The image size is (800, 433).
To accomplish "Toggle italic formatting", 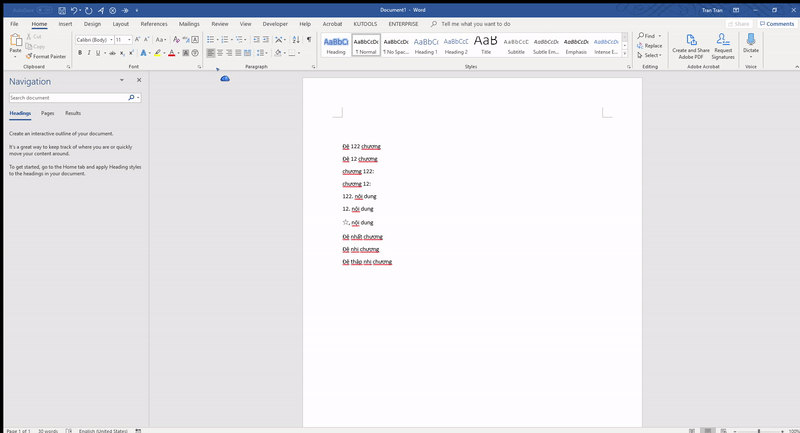I will tap(91, 53).
